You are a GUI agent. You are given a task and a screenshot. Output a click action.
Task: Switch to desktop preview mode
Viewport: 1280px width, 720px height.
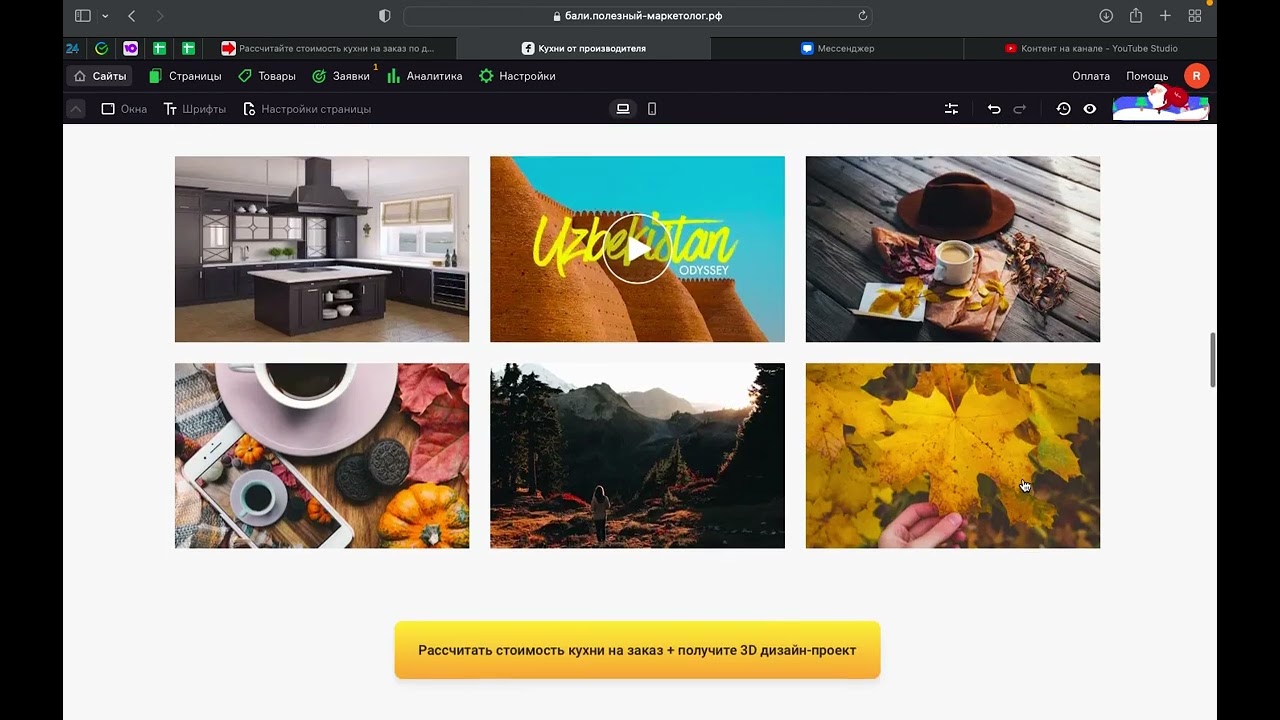click(x=623, y=109)
